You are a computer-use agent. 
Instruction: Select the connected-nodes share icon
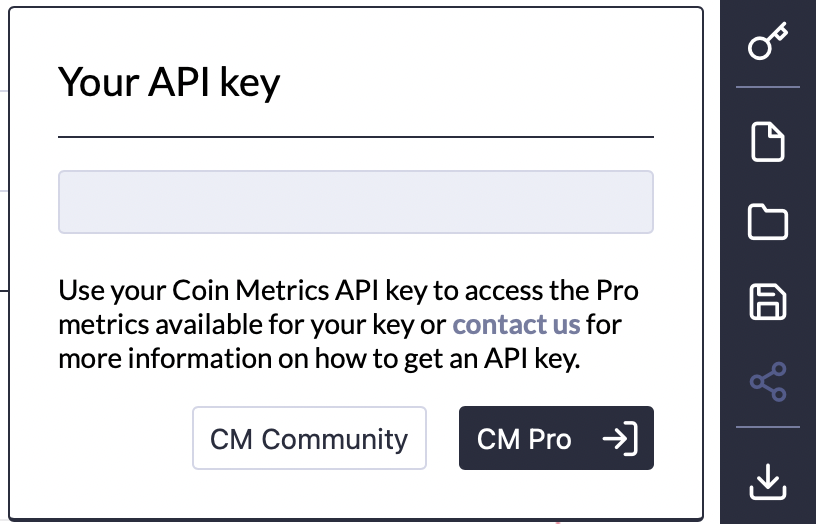pos(768,382)
